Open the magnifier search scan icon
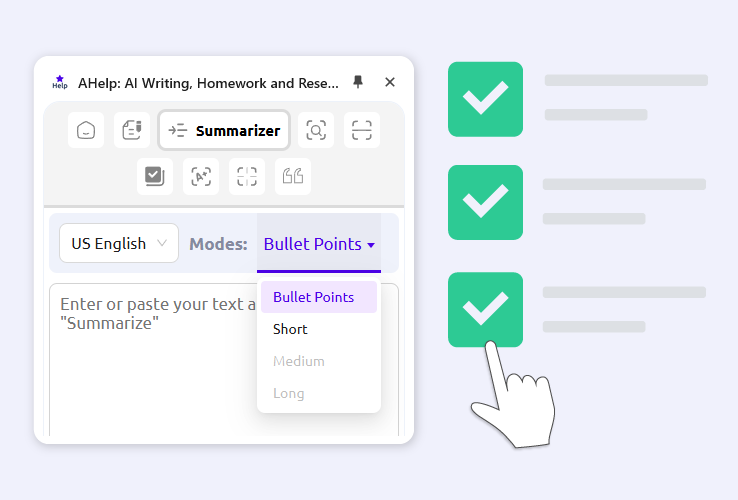Screen dimensions: 738x500 point(316,130)
